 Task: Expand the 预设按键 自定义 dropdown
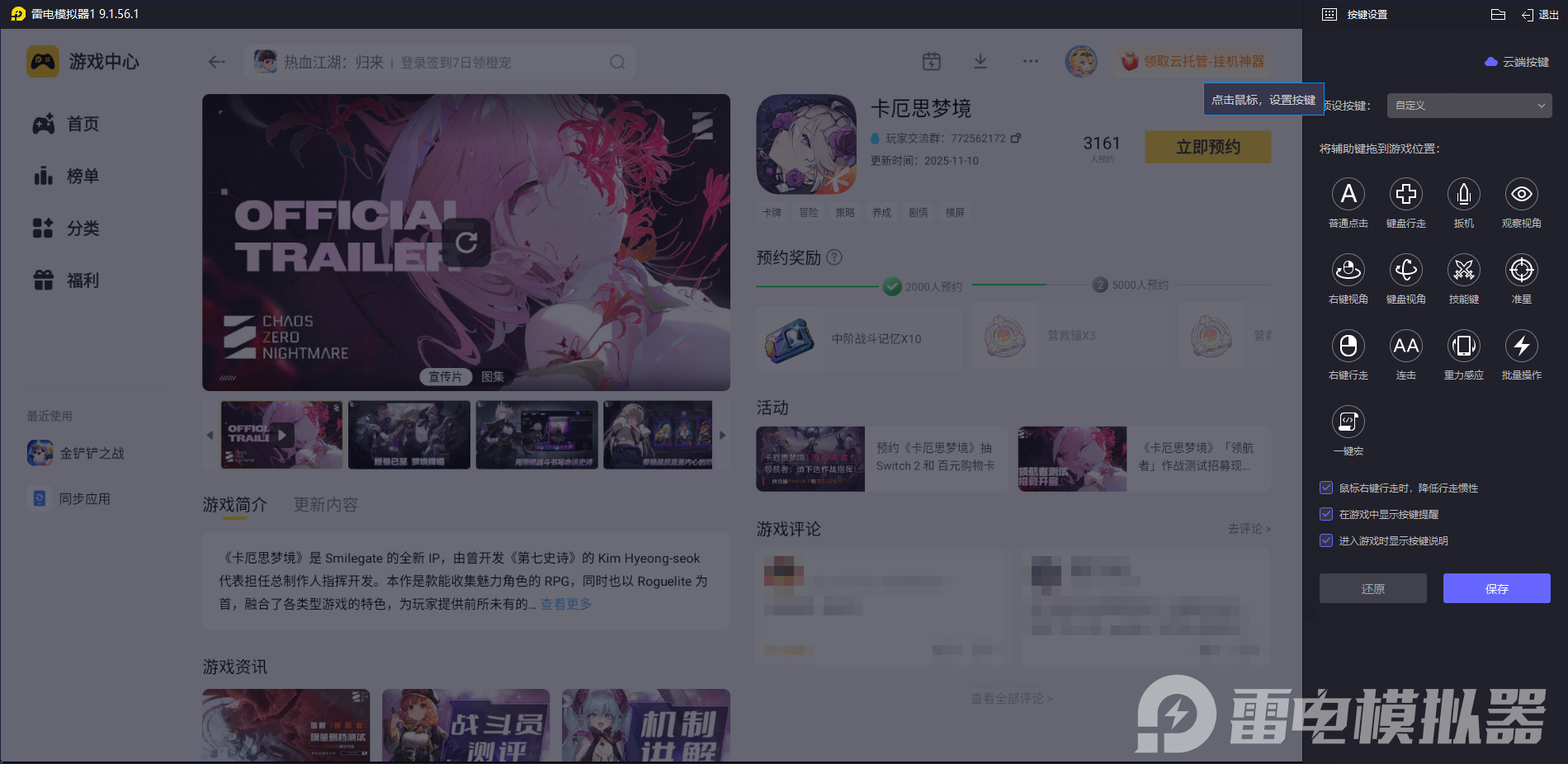click(1470, 106)
